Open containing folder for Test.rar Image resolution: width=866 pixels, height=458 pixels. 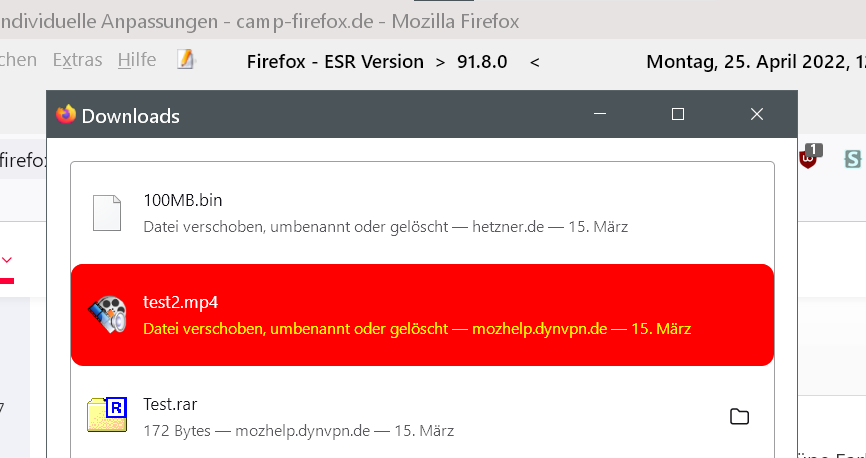(x=740, y=417)
